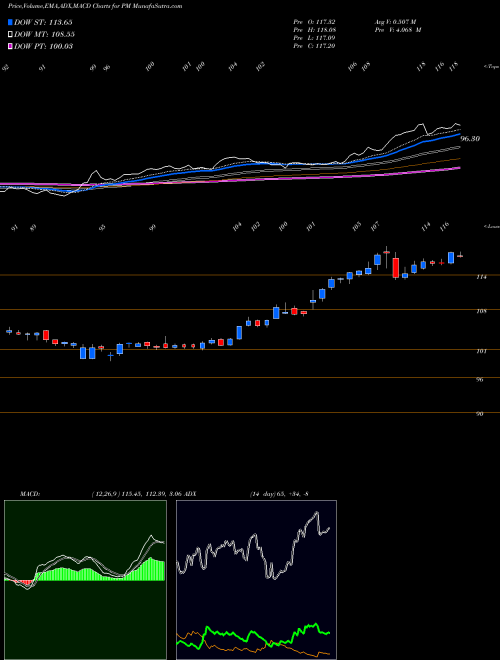The image size is (500, 660).
Task: Click the blue DOW ST legend swatch
Action: click(11, 22)
